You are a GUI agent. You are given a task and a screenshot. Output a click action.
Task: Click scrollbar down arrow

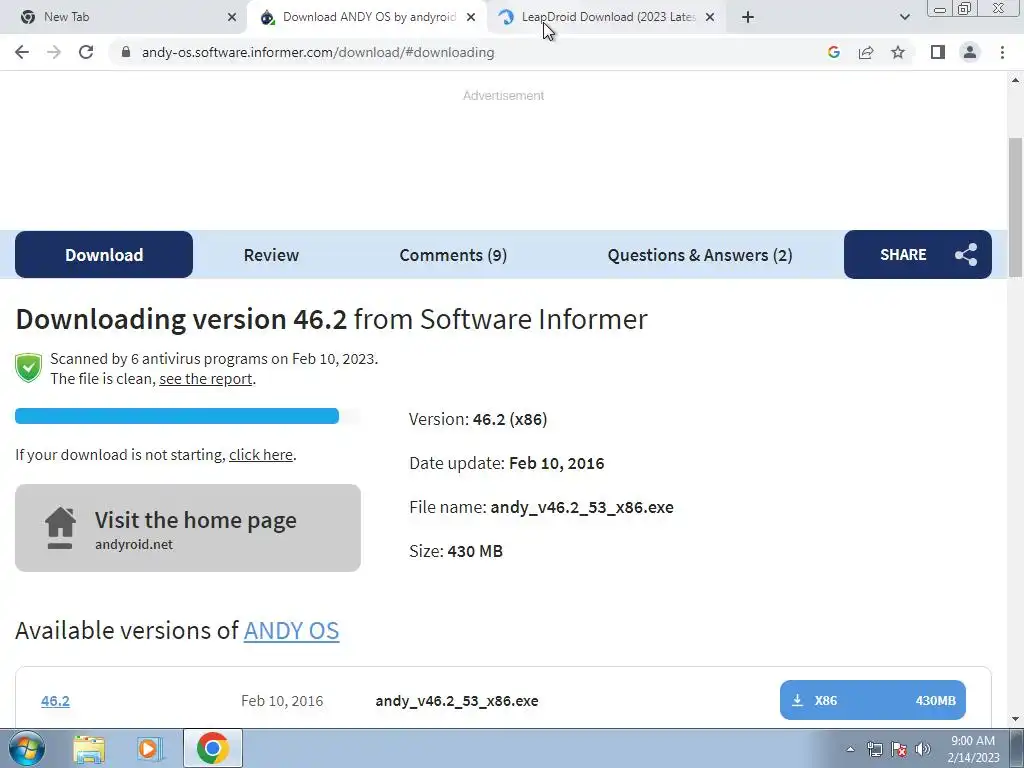pyautogui.click(x=1015, y=720)
